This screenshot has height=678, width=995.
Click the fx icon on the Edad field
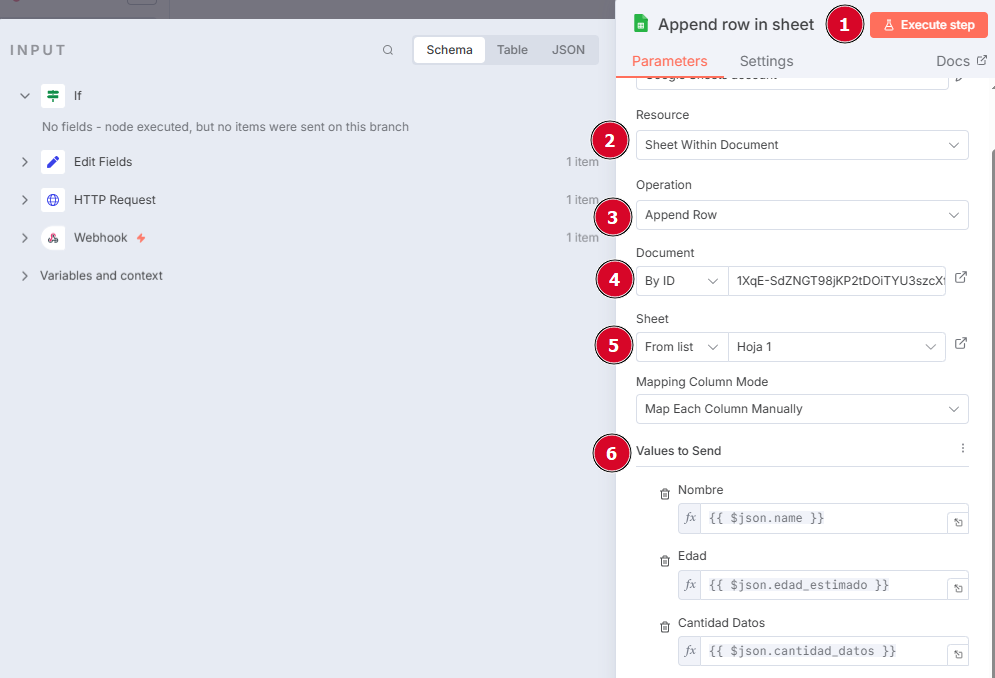pos(690,585)
